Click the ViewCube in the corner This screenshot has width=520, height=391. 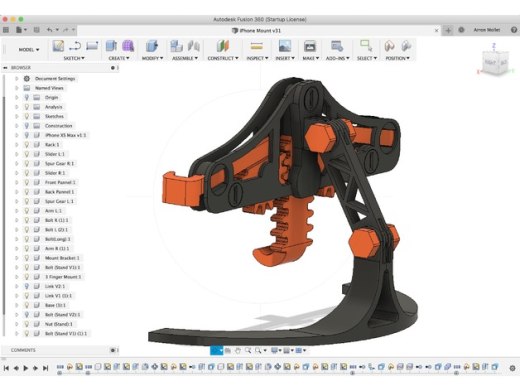(496, 62)
